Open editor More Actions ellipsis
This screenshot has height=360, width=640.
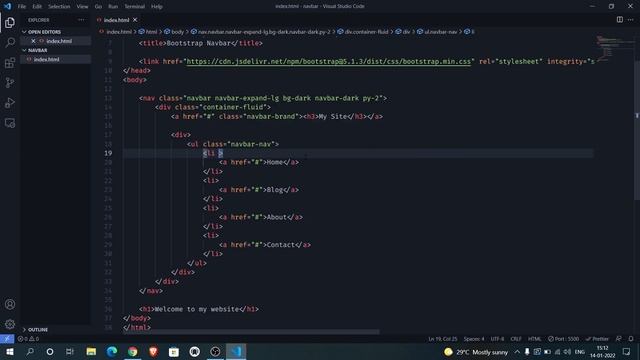[x=631, y=20]
